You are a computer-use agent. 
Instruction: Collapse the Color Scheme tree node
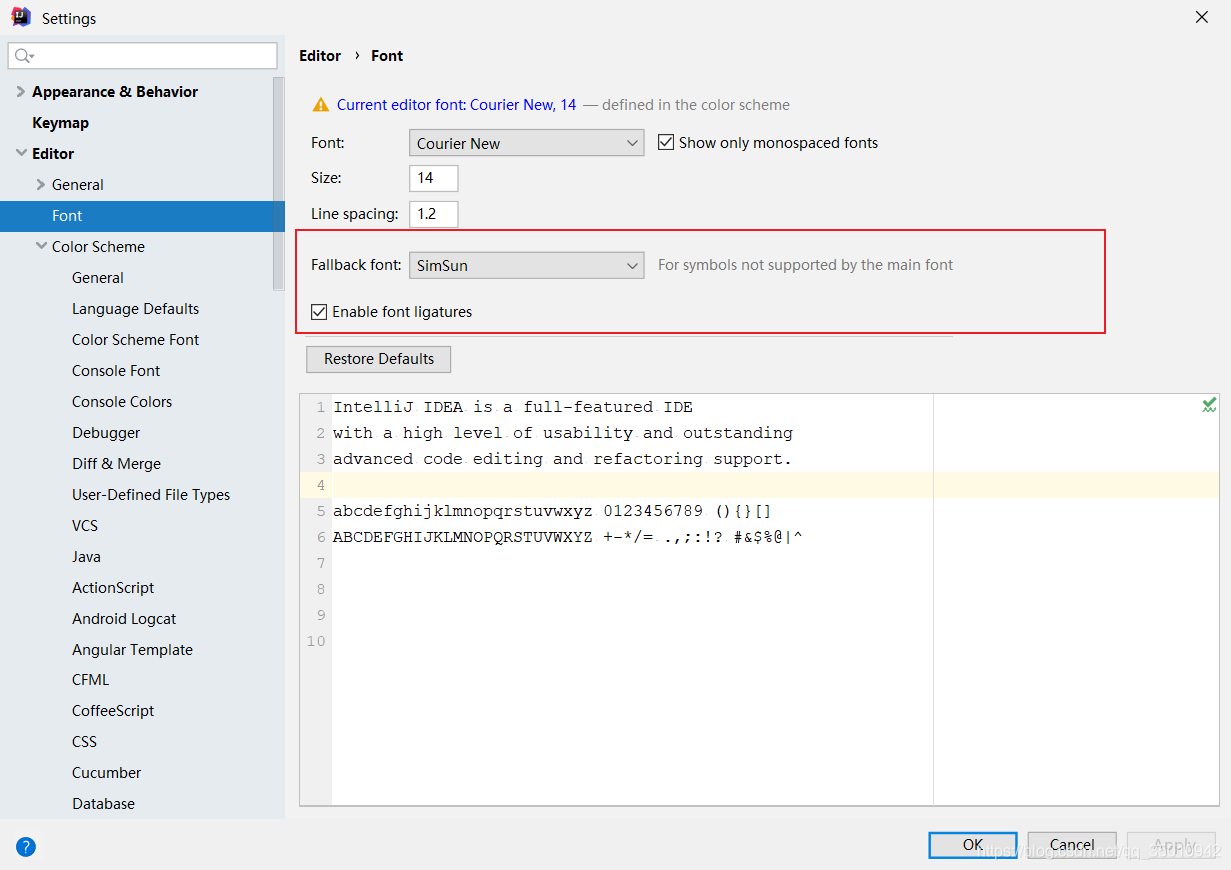[41, 247]
